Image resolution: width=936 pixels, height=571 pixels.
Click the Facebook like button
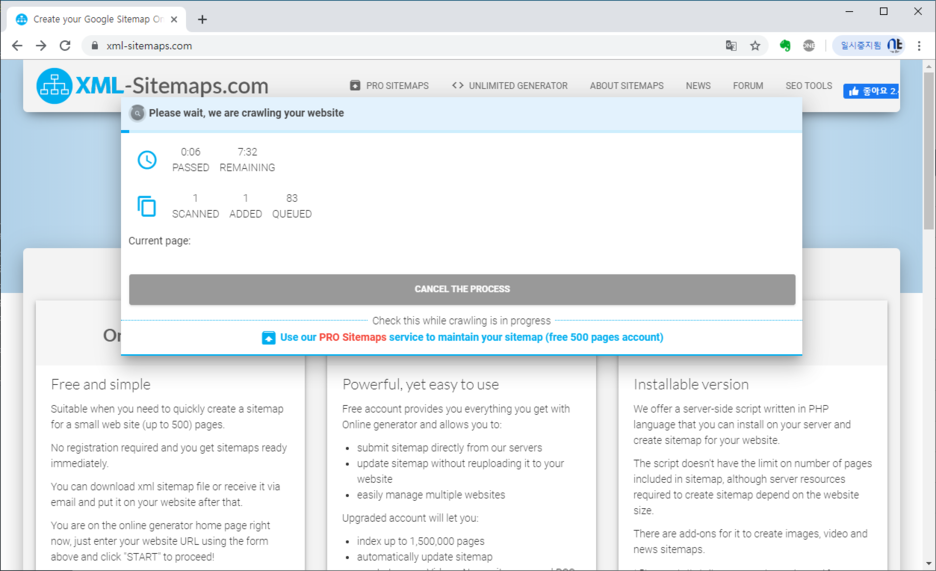(871, 91)
